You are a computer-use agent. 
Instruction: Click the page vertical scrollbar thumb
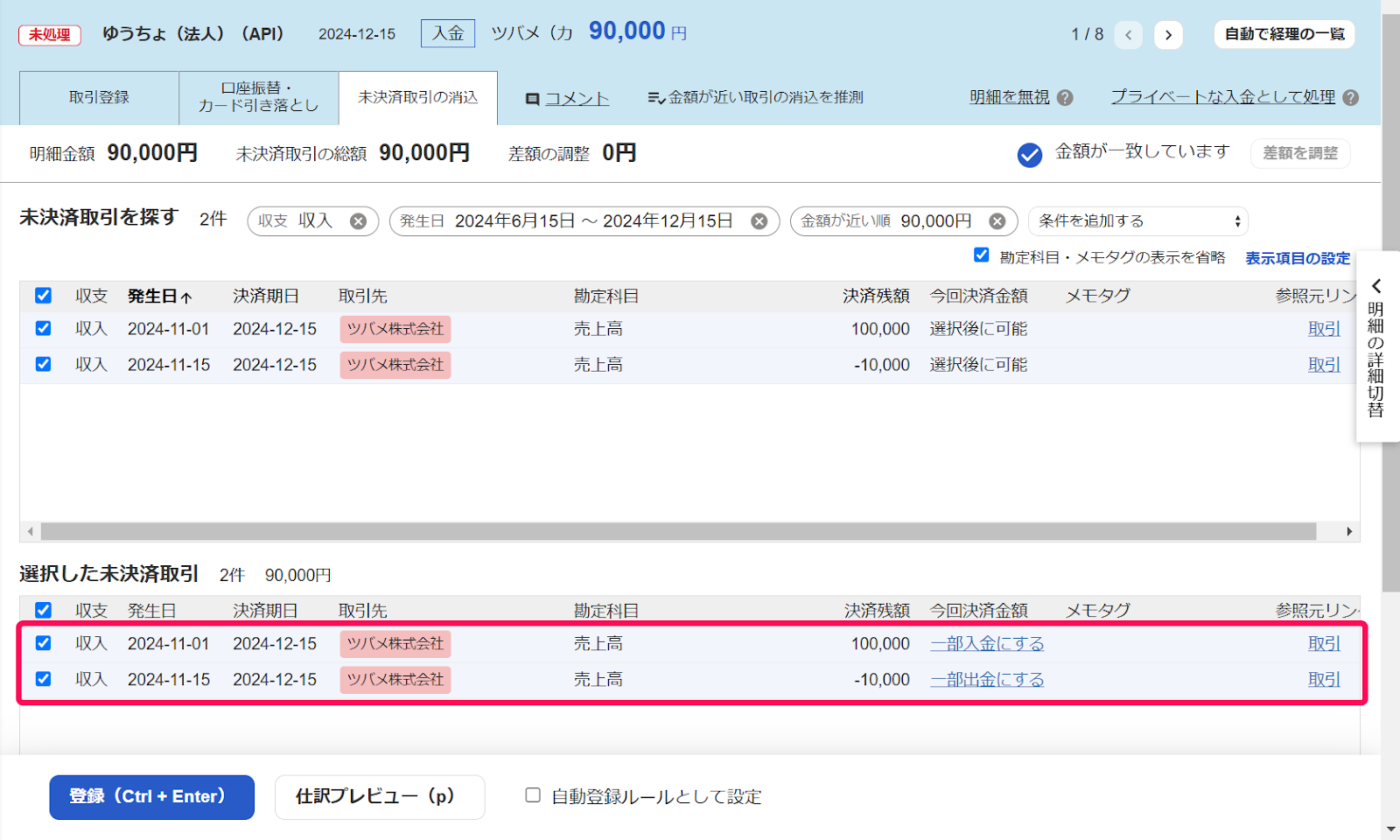pos(1390,303)
